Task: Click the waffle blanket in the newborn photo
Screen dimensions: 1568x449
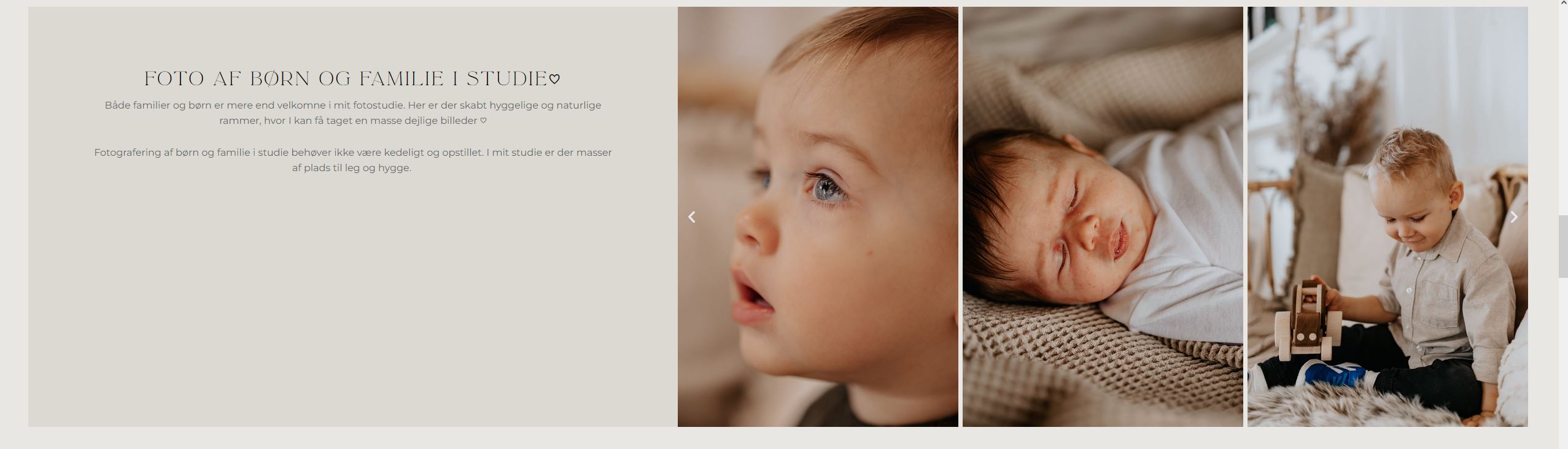Action: [1081, 362]
